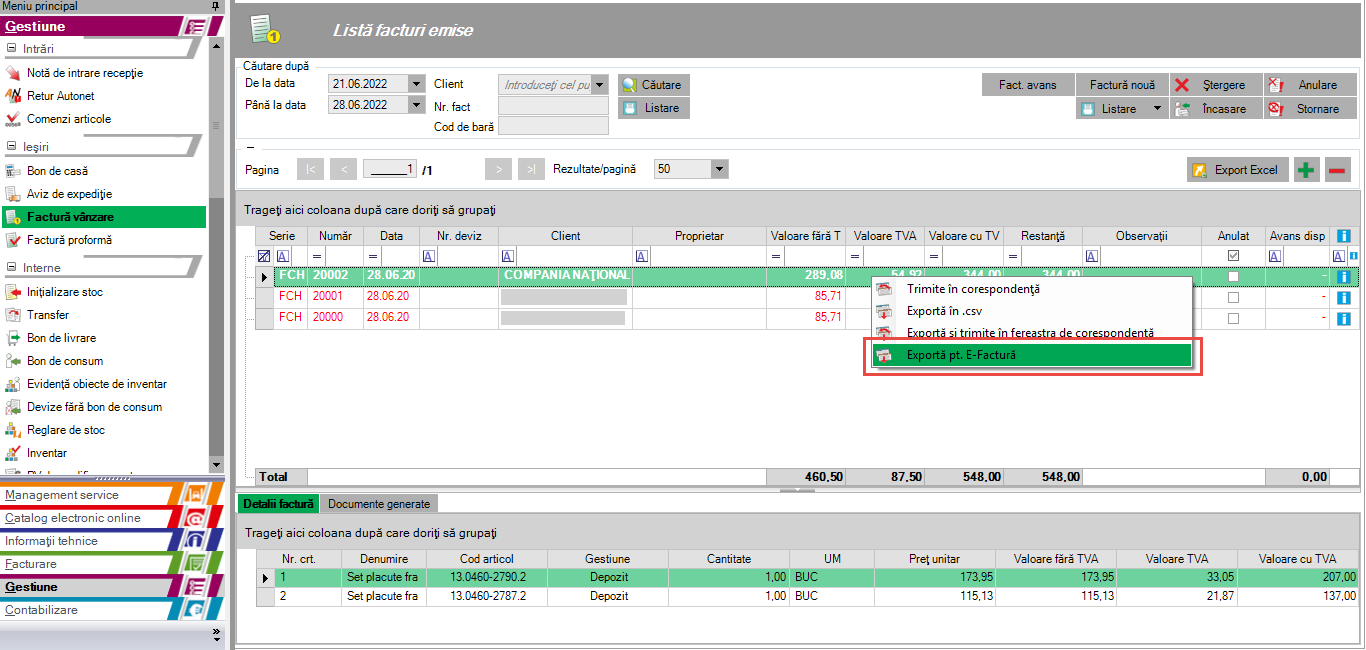Click info icon on invoice 20000 row
The height and width of the screenshot is (650, 1366).
pos(1343,319)
